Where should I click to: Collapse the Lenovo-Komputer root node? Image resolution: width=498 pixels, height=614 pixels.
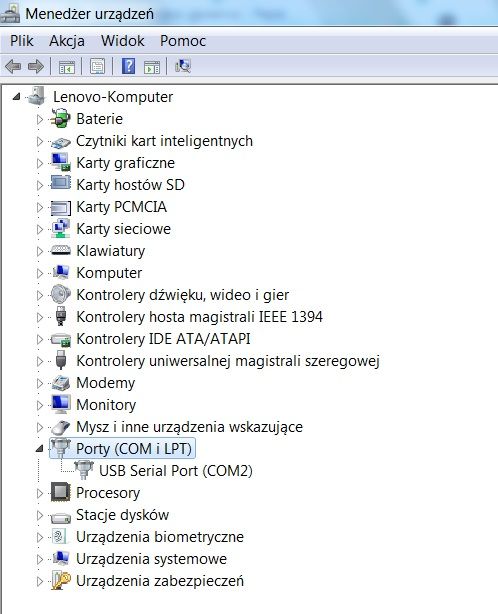click(x=16, y=96)
